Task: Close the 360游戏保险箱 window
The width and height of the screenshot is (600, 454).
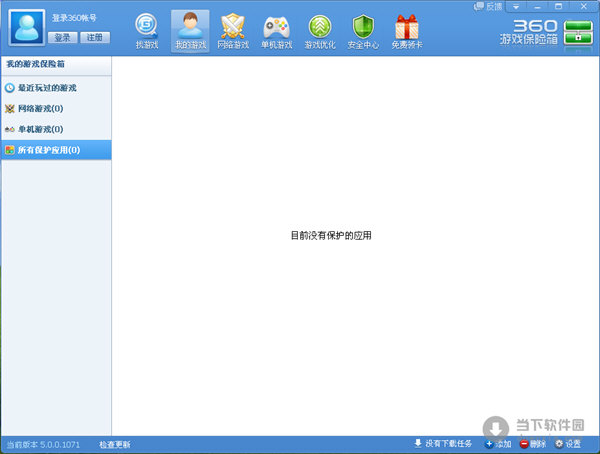Action: pyautogui.click(x=584, y=7)
